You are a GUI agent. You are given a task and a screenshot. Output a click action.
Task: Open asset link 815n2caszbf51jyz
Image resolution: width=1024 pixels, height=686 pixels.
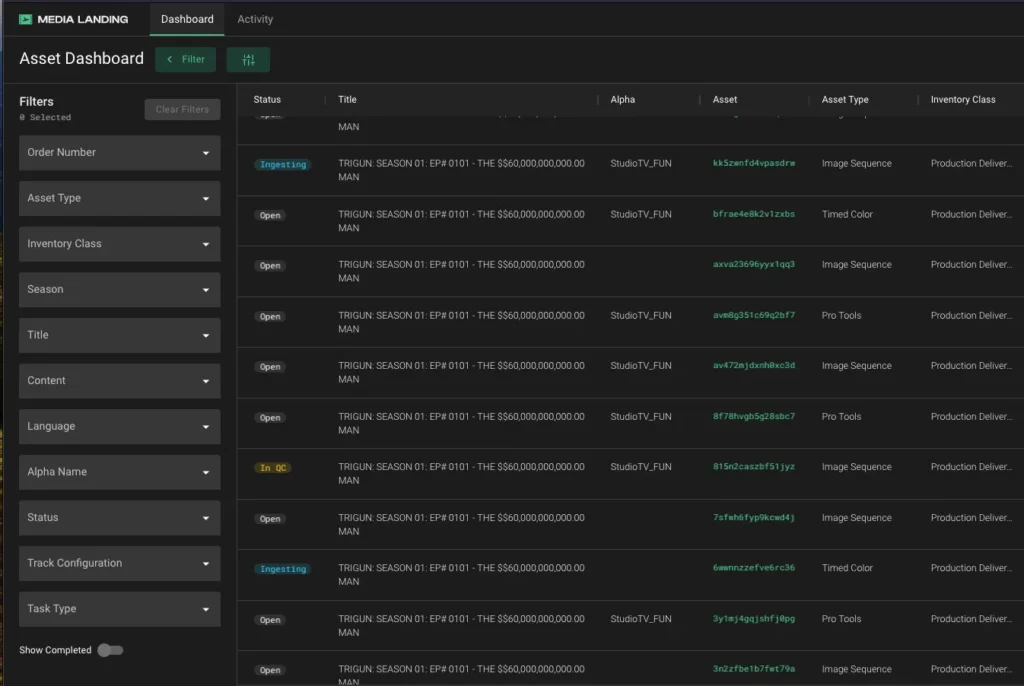pos(754,467)
